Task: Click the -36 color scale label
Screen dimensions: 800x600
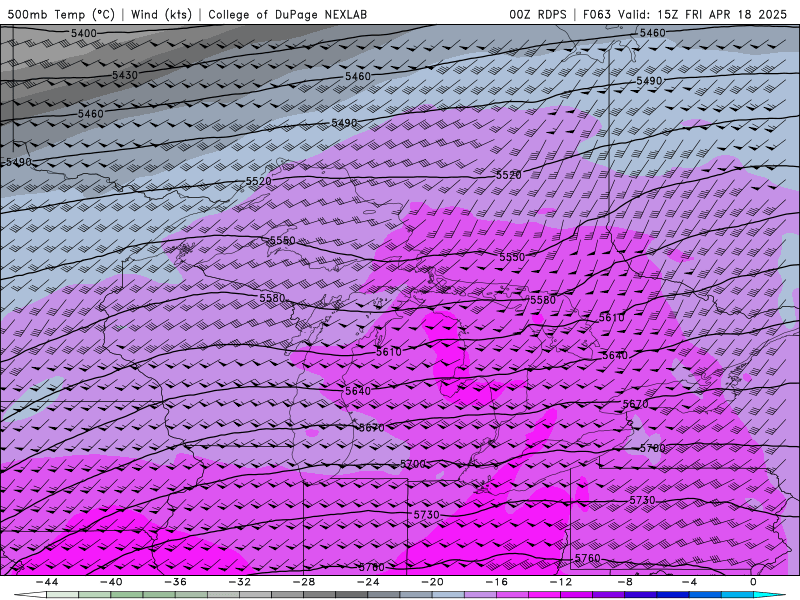Action: (x=176, y=582)
